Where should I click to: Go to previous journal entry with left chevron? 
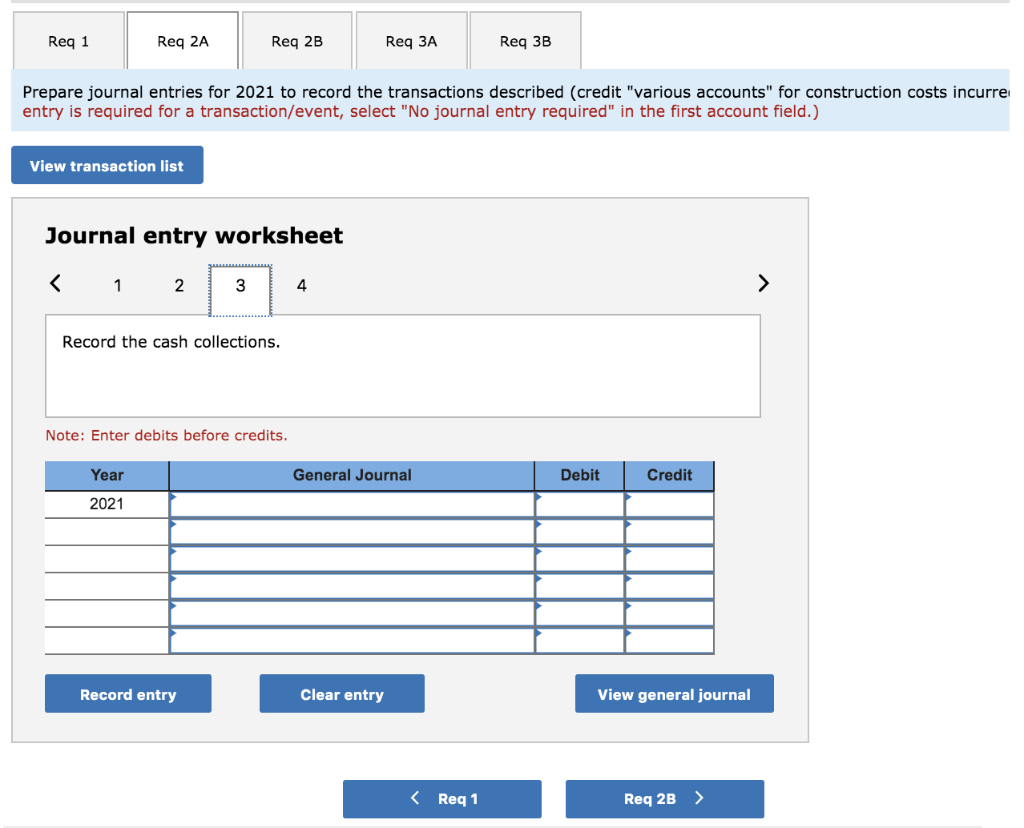55,283
